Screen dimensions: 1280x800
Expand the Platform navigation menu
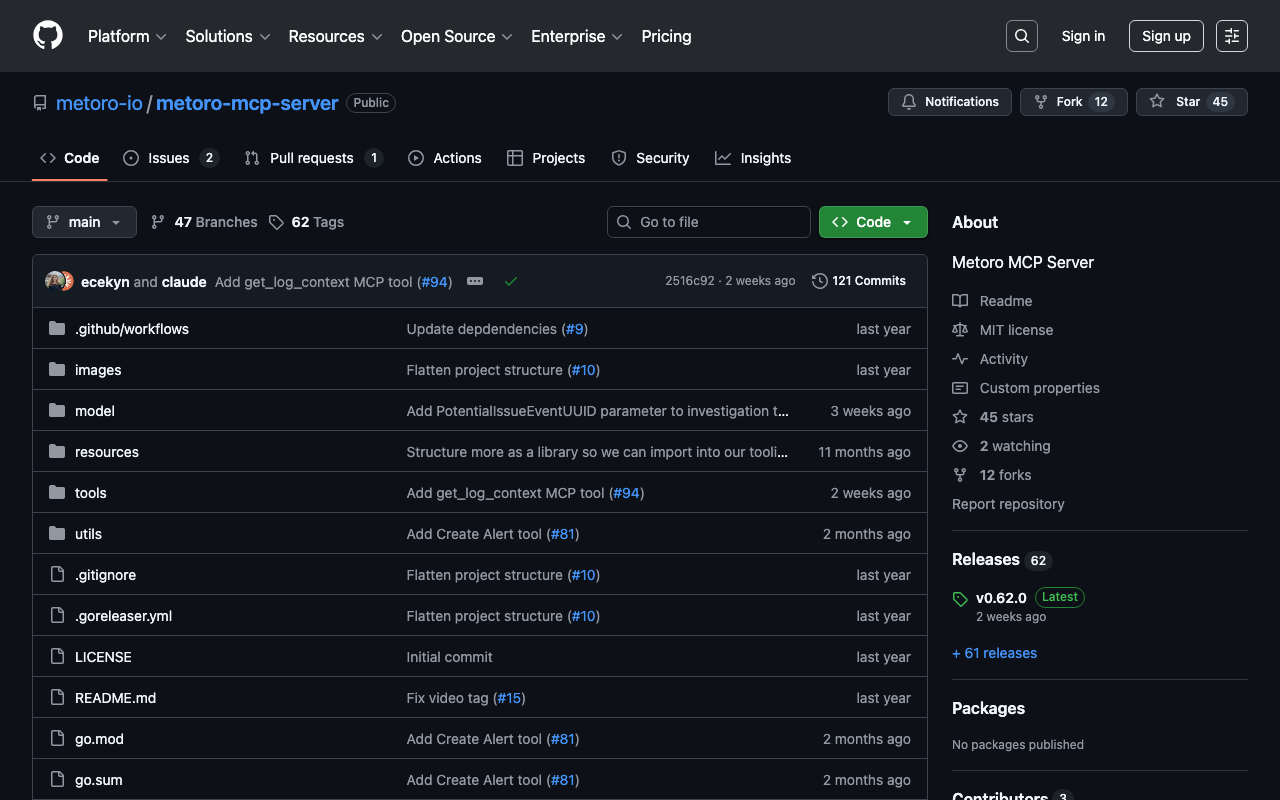click(127, 36)
